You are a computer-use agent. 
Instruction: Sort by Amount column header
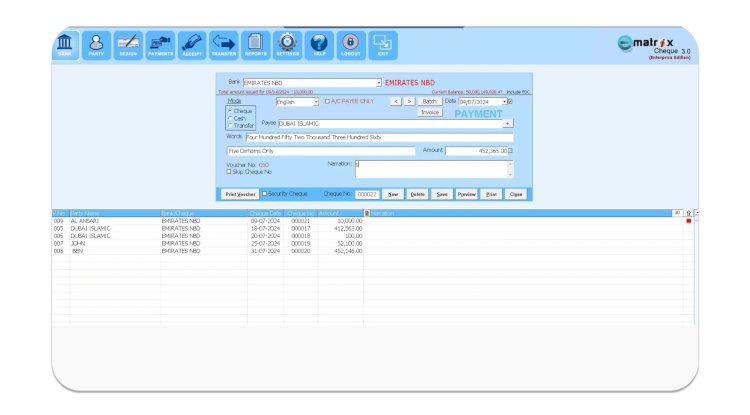tap(341, 213)
